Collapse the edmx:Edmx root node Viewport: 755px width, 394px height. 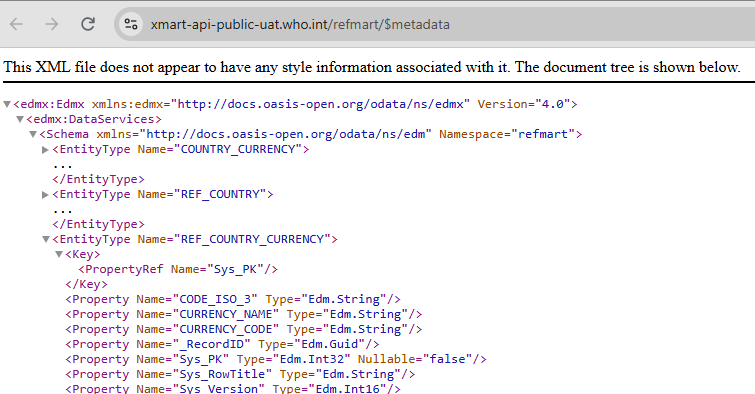[7, 105]
